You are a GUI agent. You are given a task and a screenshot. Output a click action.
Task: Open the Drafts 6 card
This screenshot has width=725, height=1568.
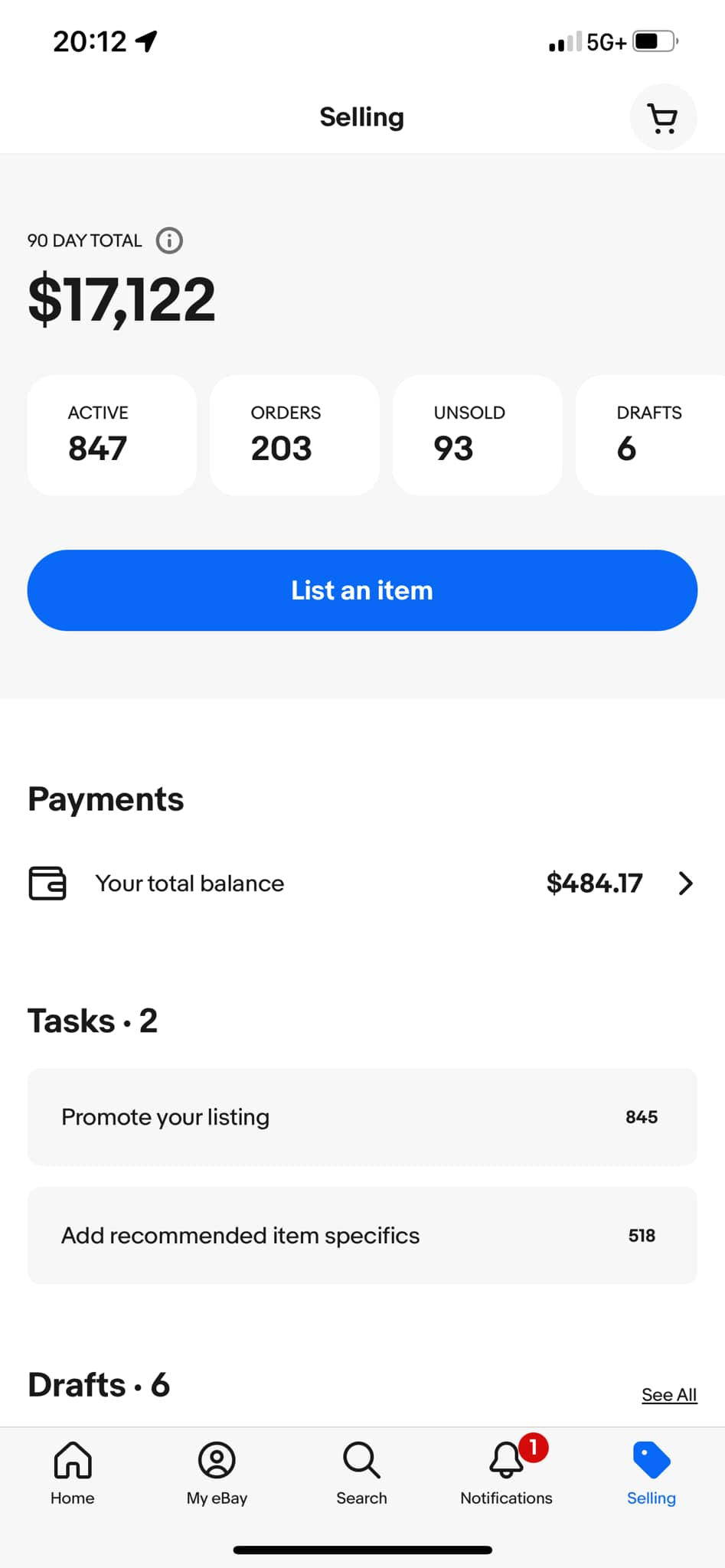(x=650, y=435)
